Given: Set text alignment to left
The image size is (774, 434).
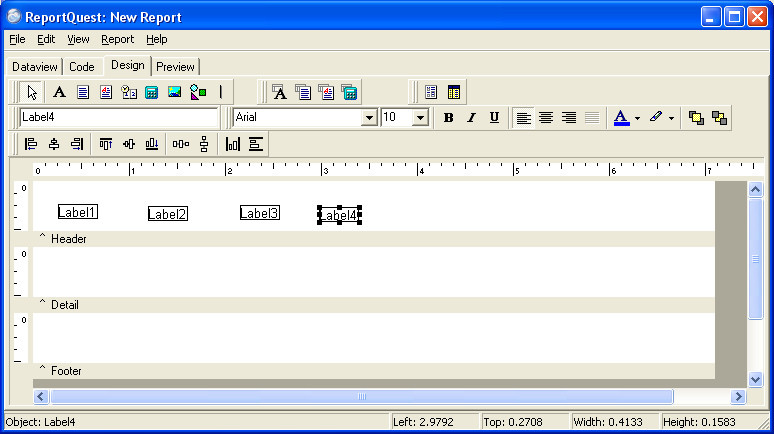Looking at the screenshot, I should coord(523,118).
